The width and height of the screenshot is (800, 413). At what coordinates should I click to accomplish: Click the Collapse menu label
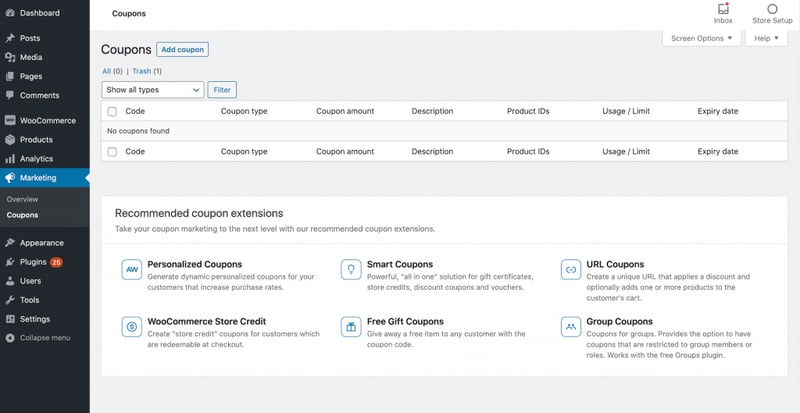click(x=45, y=338)
